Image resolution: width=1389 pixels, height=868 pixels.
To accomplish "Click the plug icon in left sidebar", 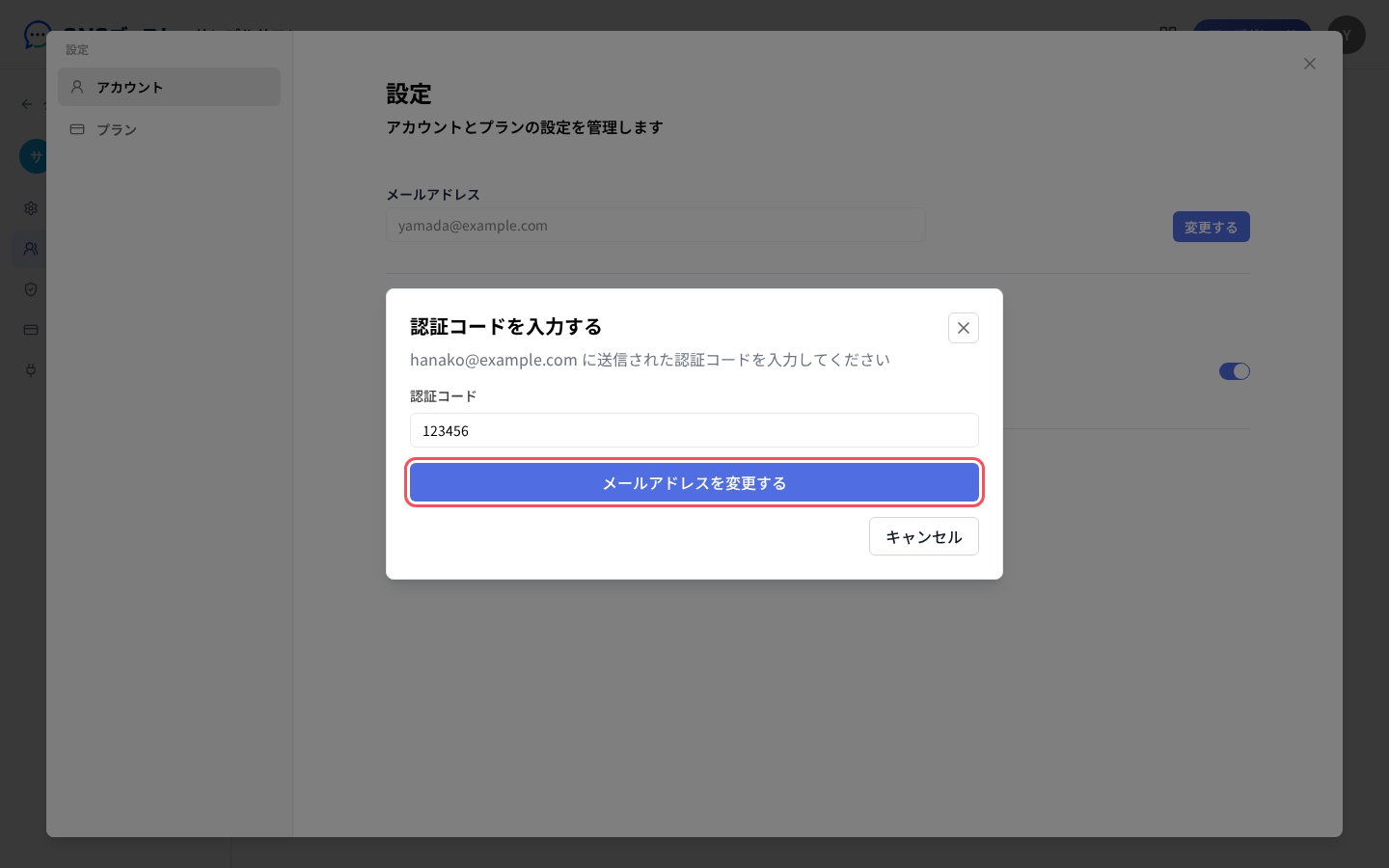I will (31, 370).
